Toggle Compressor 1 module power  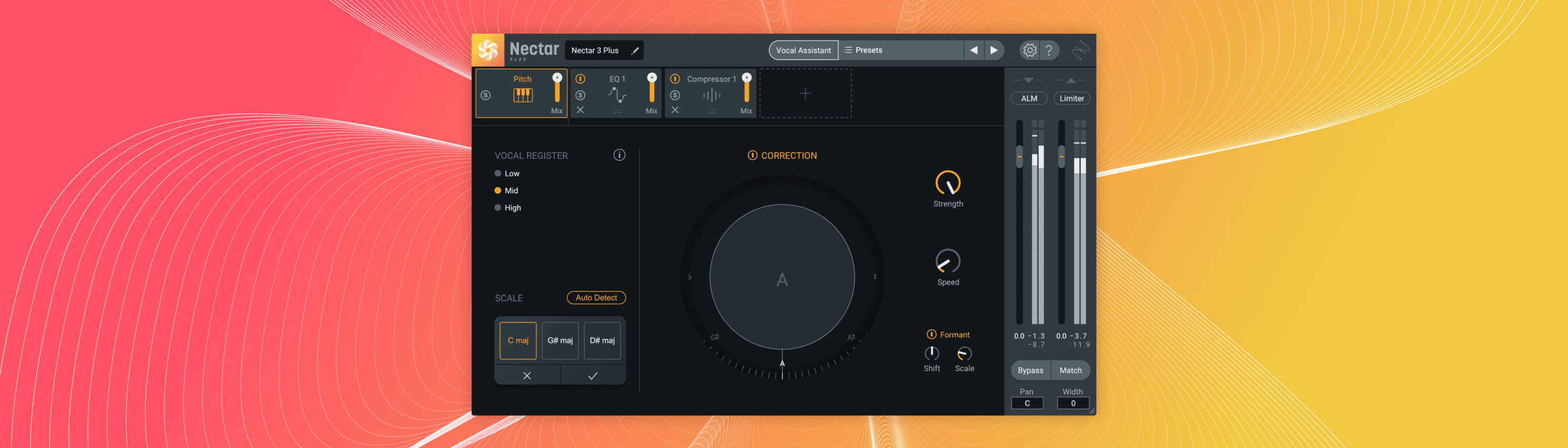pos(675,79)
